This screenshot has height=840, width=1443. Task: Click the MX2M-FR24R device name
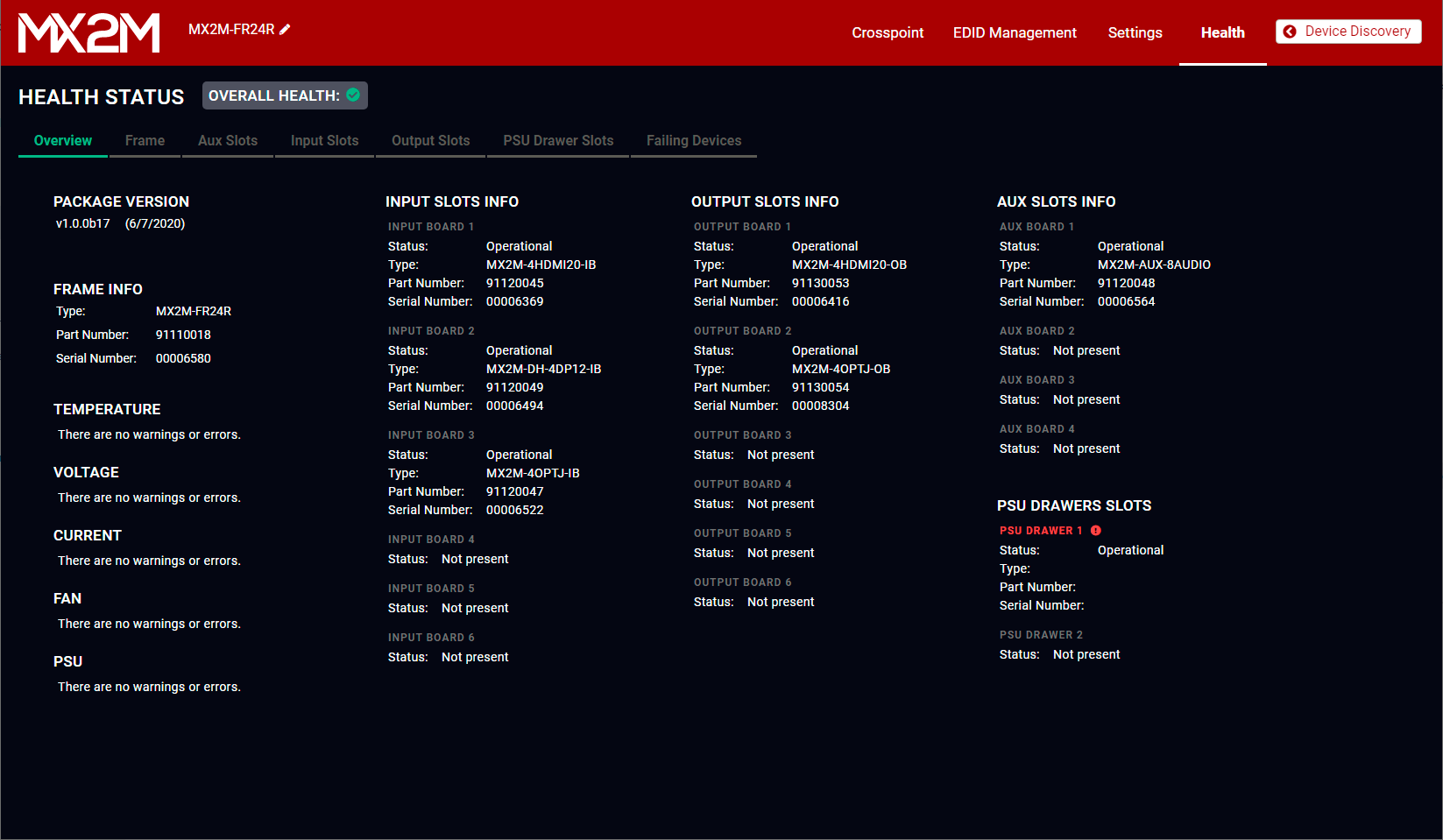pos(231,29)
